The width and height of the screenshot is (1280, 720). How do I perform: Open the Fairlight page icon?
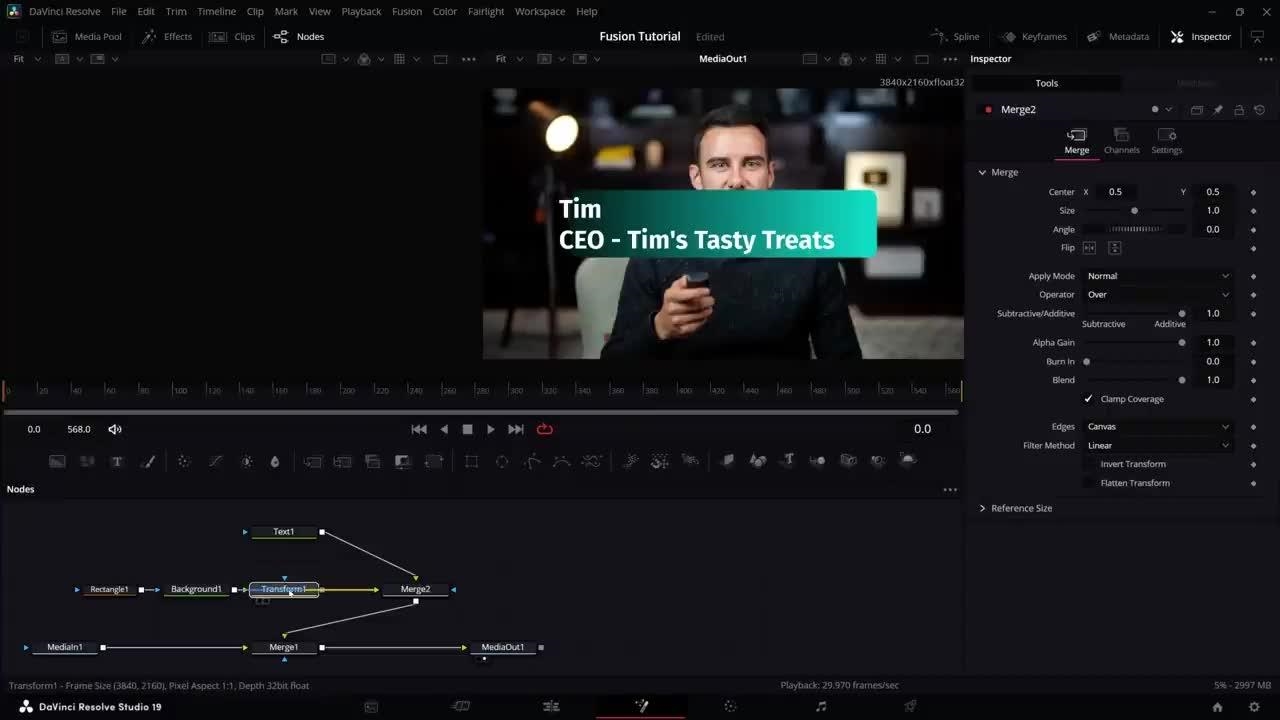[820, 706]
